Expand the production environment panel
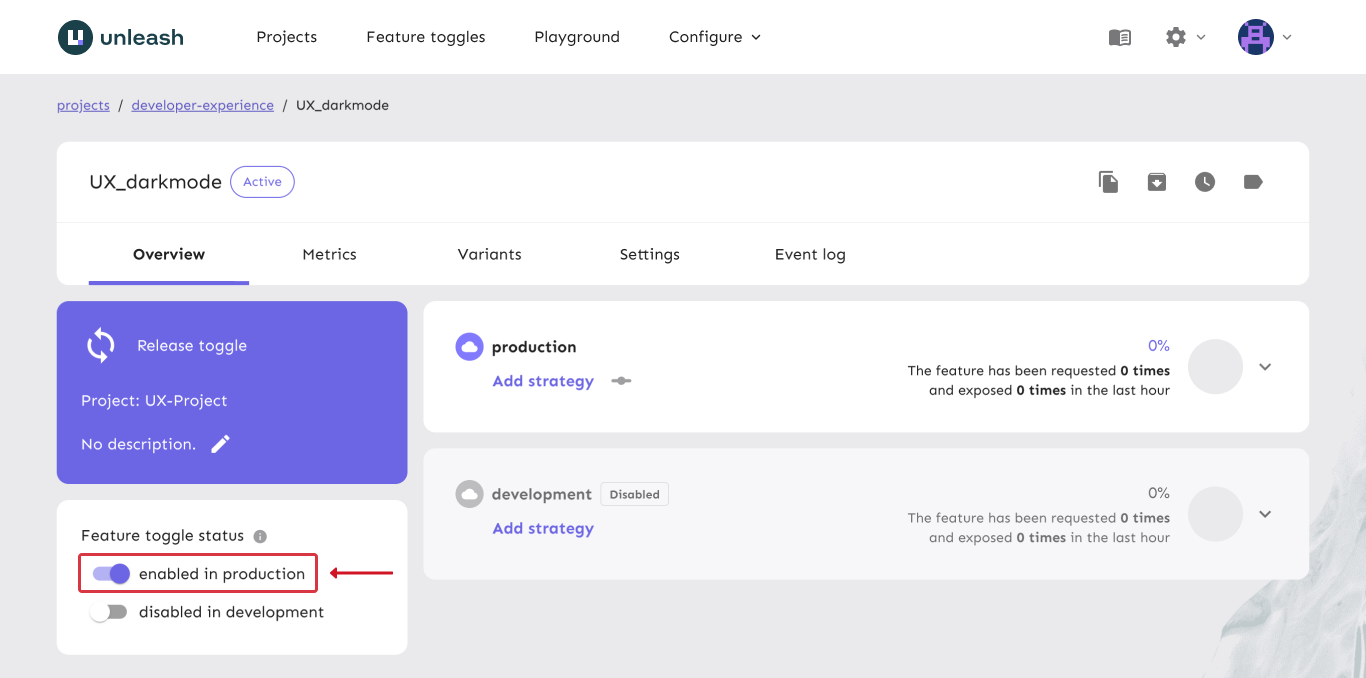Image resolution: width=1366 pixels, height=678 pixels. [1265, 367]
